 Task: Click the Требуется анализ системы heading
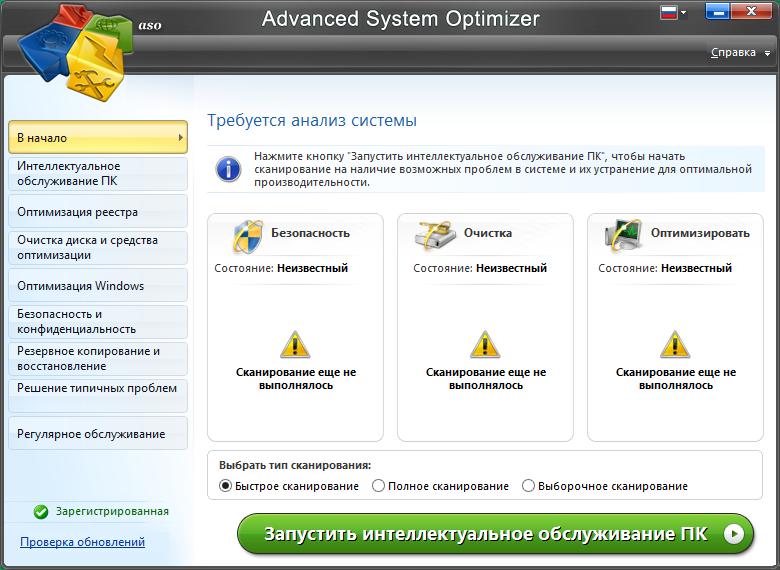(312, 120)
